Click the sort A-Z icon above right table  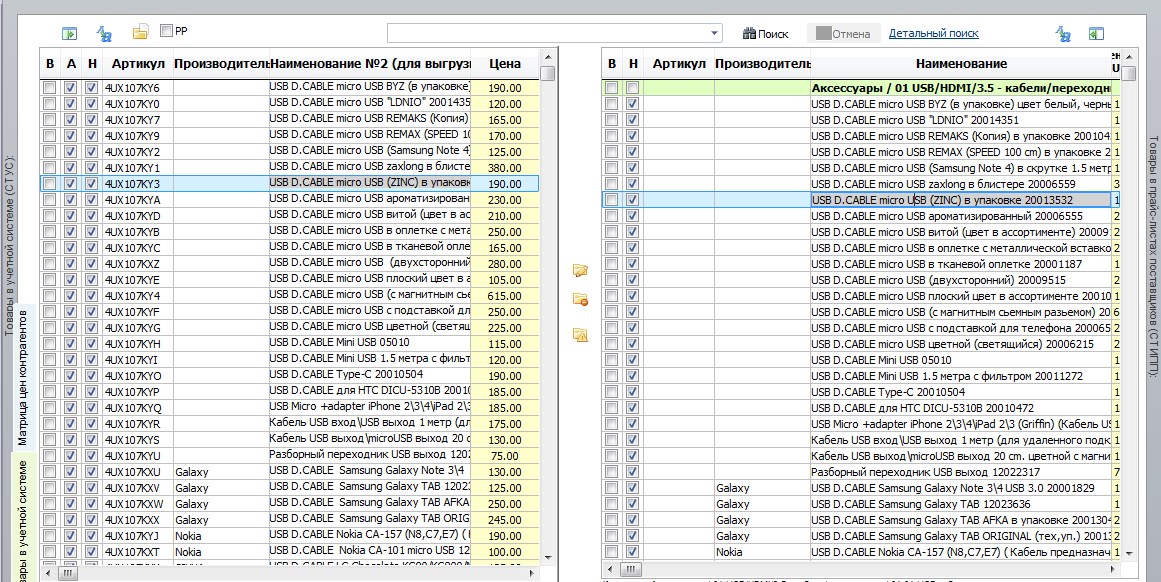(x=1063, y=33)
